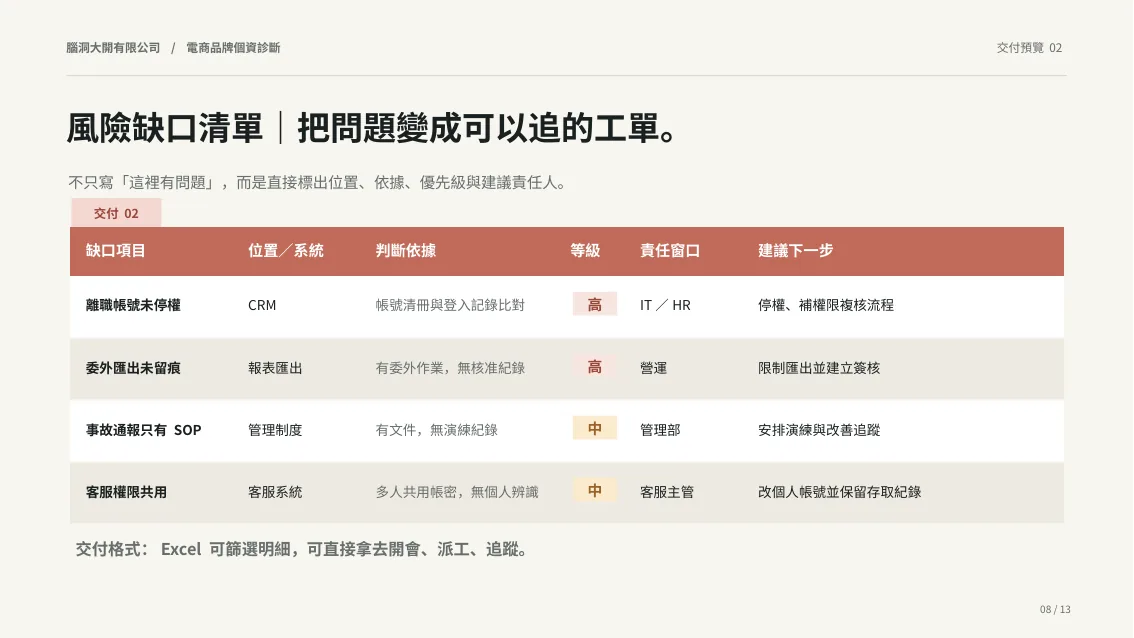Screen dimensions: 1134x638
Task: Click the 判斷依據 column header
Action: [x=406, y=250]
